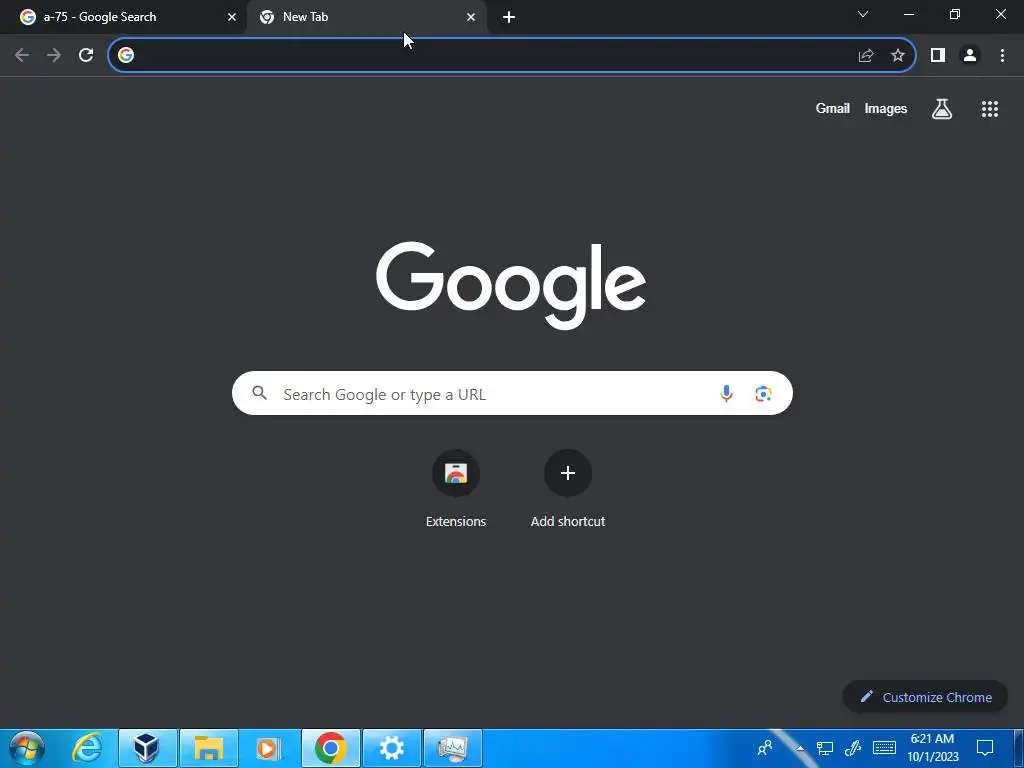This screenshot has height=768, width=1024.
Task: Open the Gmail link
Action: 833,108
